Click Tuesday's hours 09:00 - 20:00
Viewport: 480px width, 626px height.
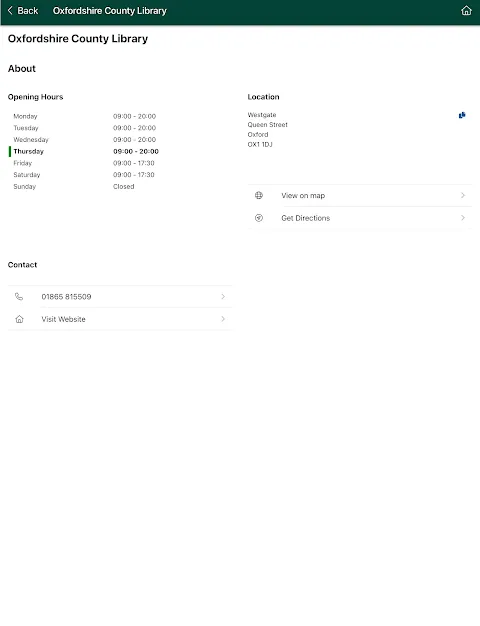point(134,128)
